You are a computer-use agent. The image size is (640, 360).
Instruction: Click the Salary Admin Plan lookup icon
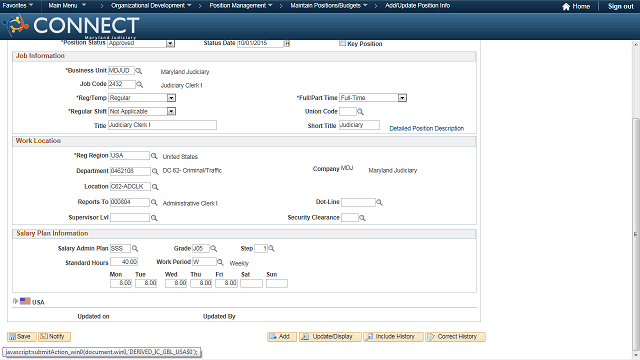tap(135, 249)
